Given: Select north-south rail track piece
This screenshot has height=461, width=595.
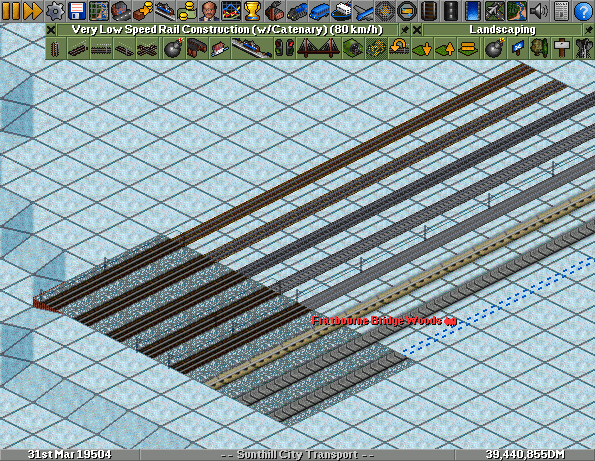Looking at the screenshot, I should pyautogui.click(x=56, y=48).
